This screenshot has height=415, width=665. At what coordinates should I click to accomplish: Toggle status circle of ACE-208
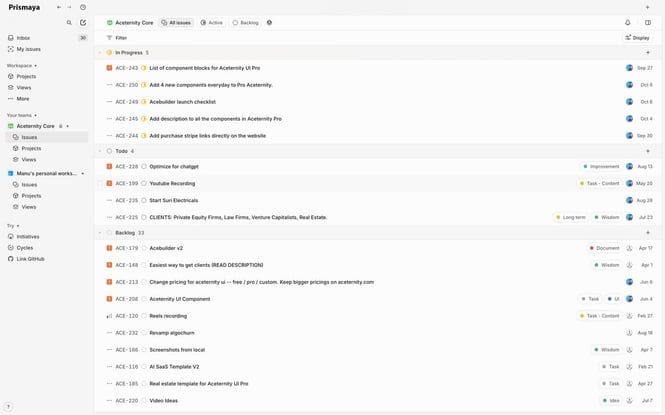coord(144,299)
